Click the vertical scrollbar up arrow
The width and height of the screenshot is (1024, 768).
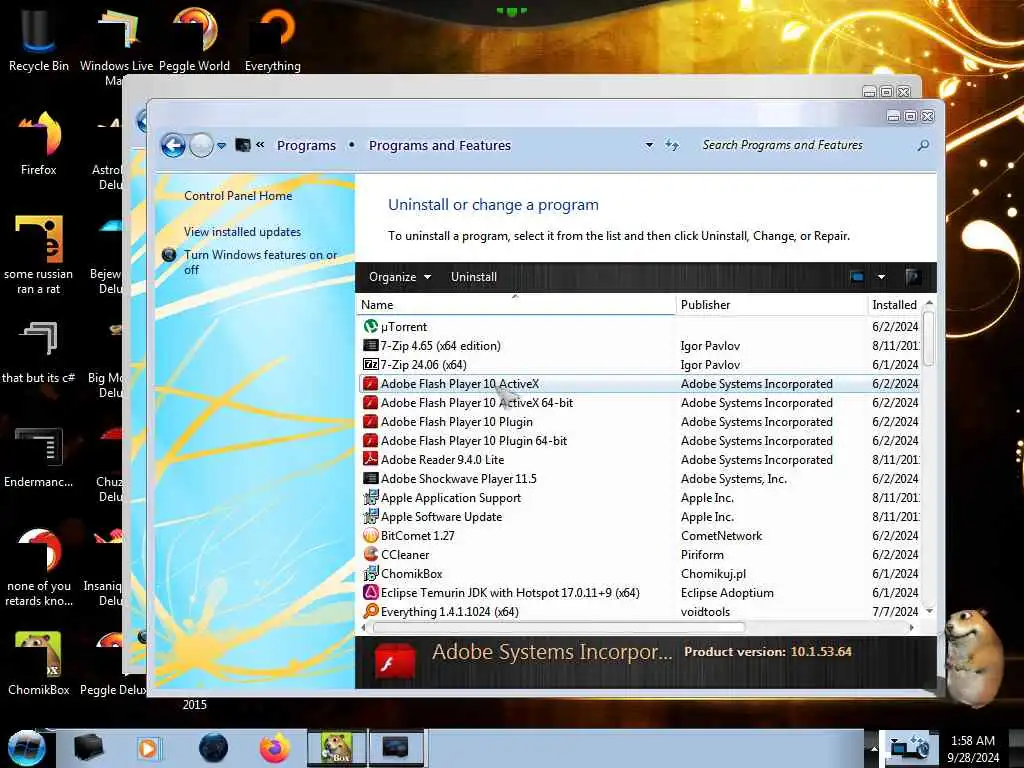(x=929, y=304)
